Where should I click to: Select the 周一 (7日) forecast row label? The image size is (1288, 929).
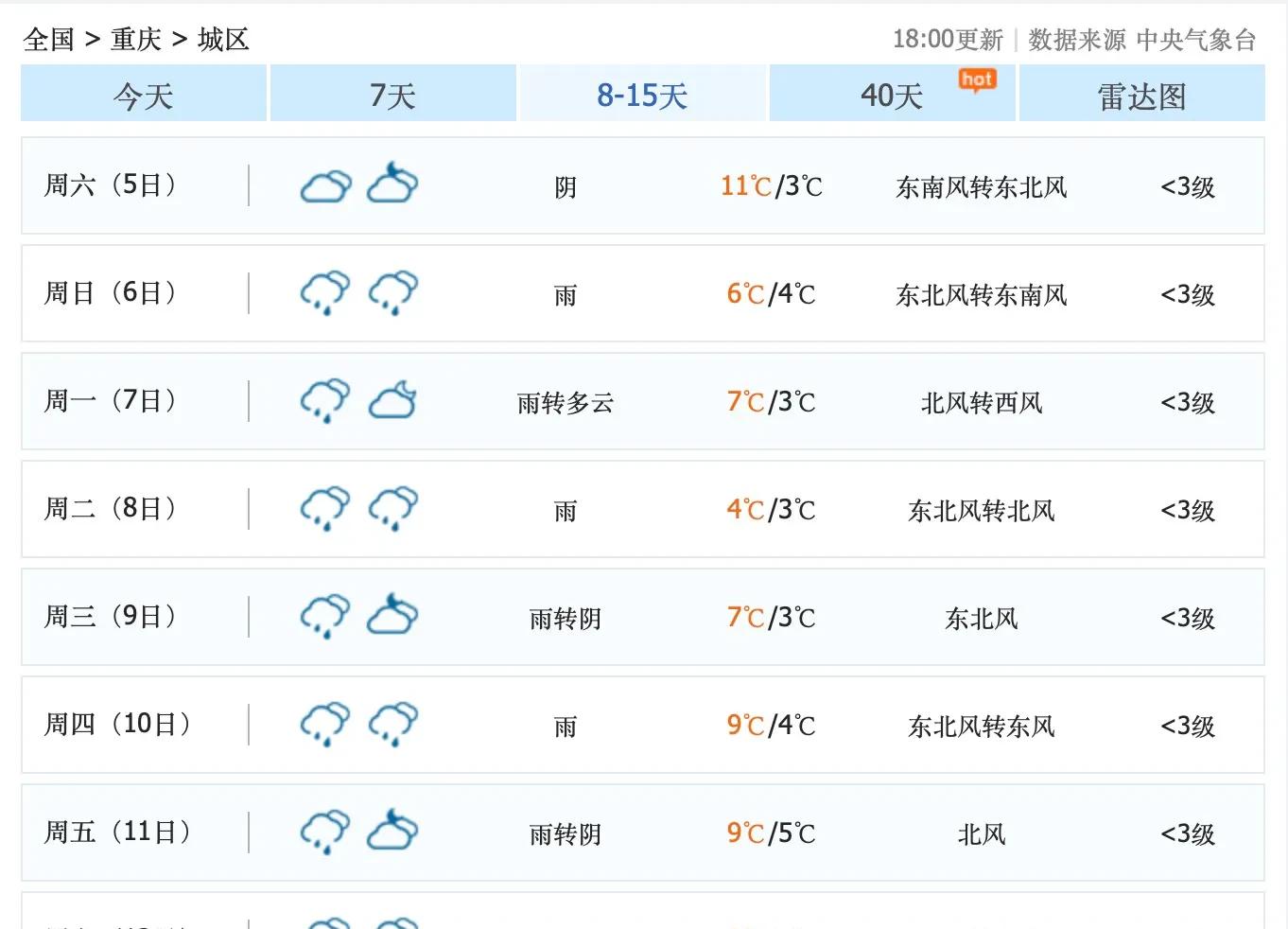[110, 401]
